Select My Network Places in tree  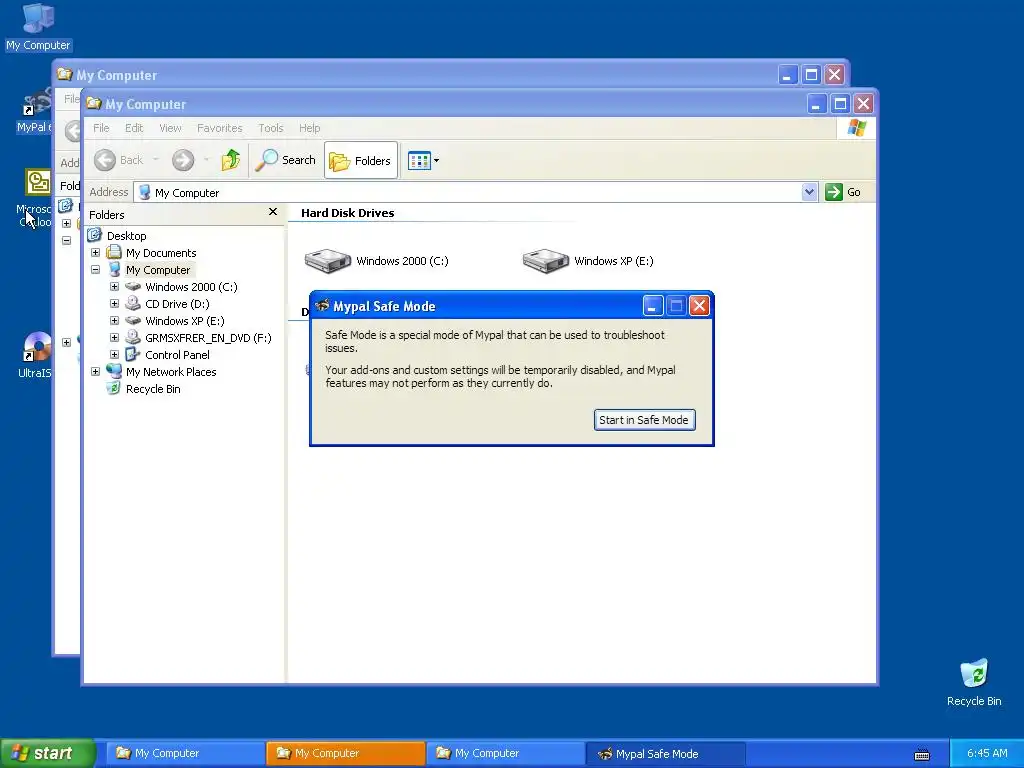171,372
